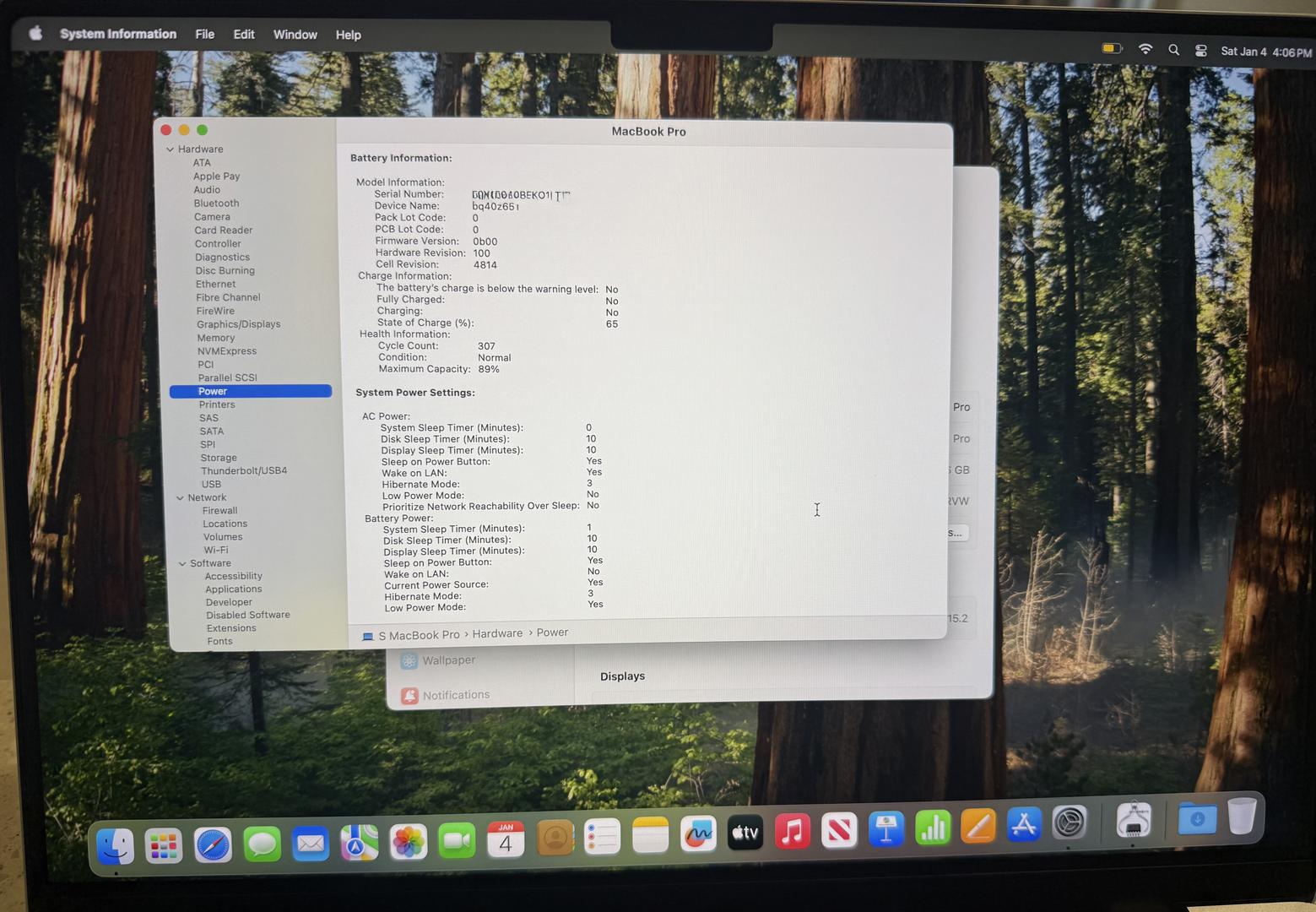Open the Music app in the Dock
Viewport: 1316px width, 912px height.
(x=793, y=832)
